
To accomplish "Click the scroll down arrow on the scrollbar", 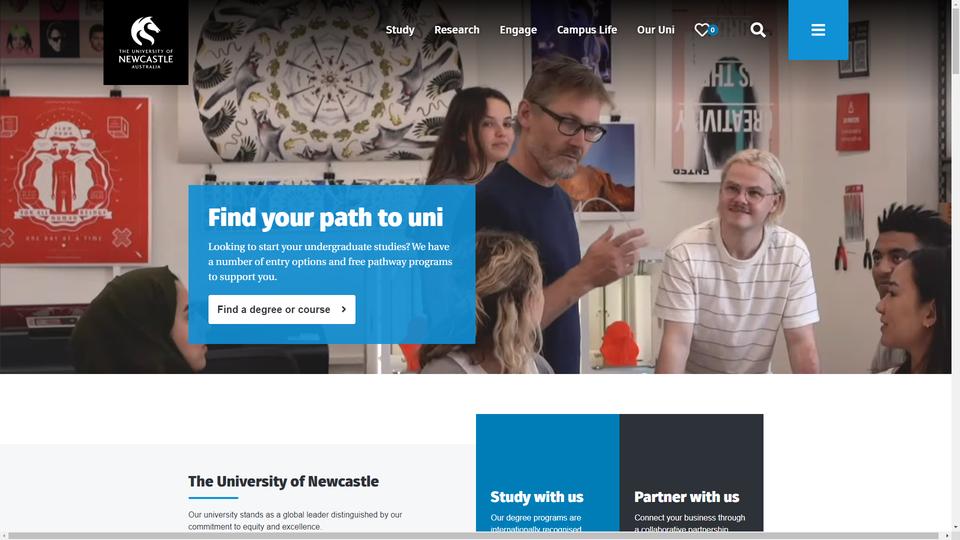I will [955, 527].
